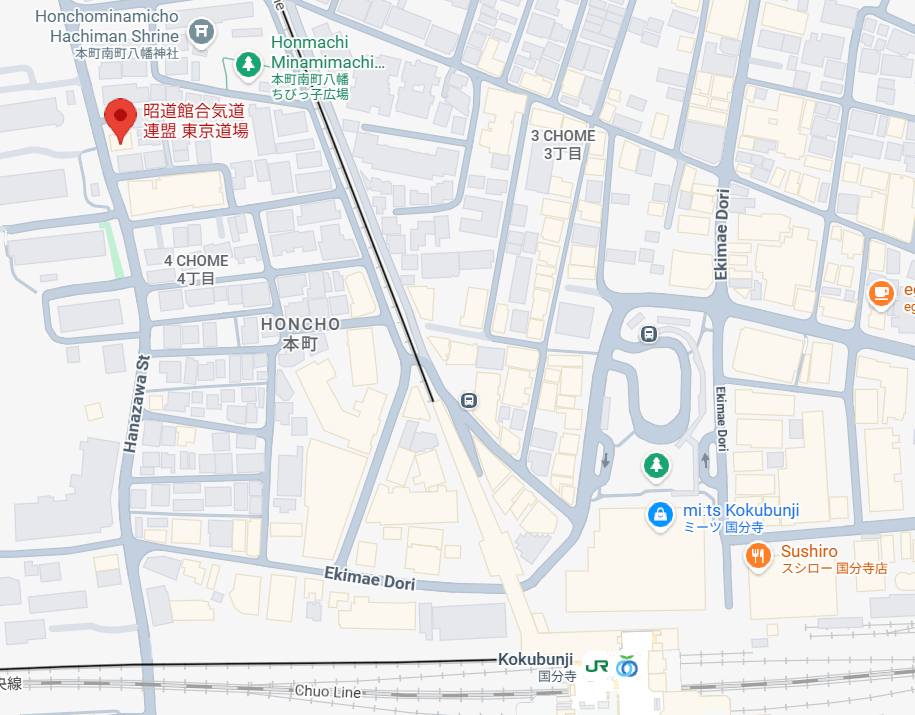Click the Honmachi Minamimachi park tree icon

coord(249,64)
